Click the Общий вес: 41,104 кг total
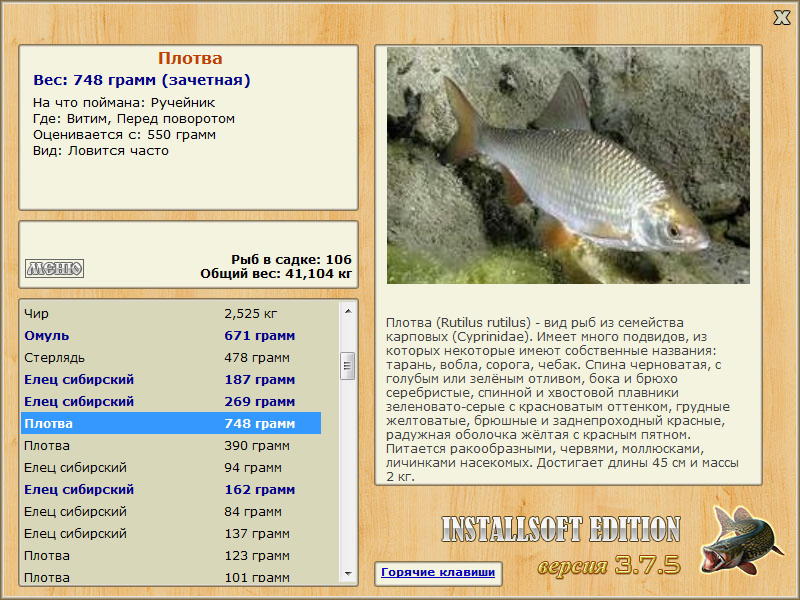This screenshot has width=800, height=600. (x=276, y=274)
